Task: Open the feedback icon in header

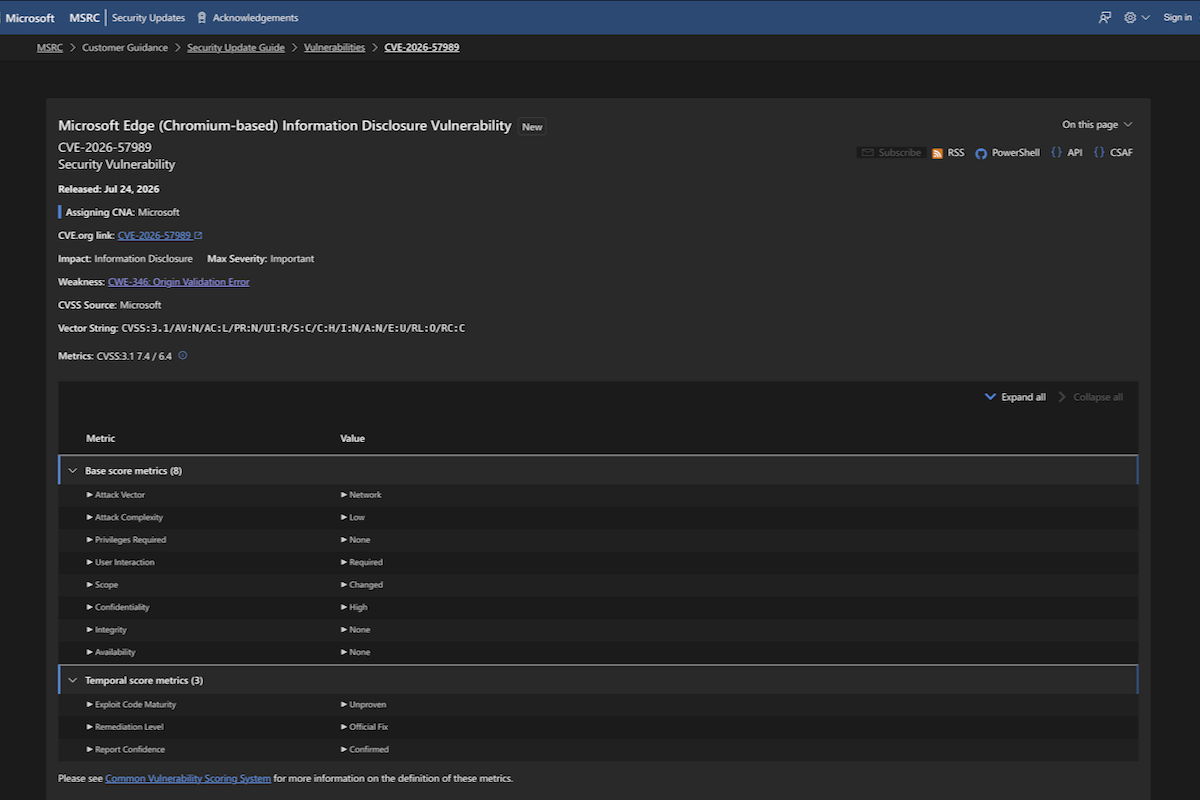Action: coord(1105,17)
